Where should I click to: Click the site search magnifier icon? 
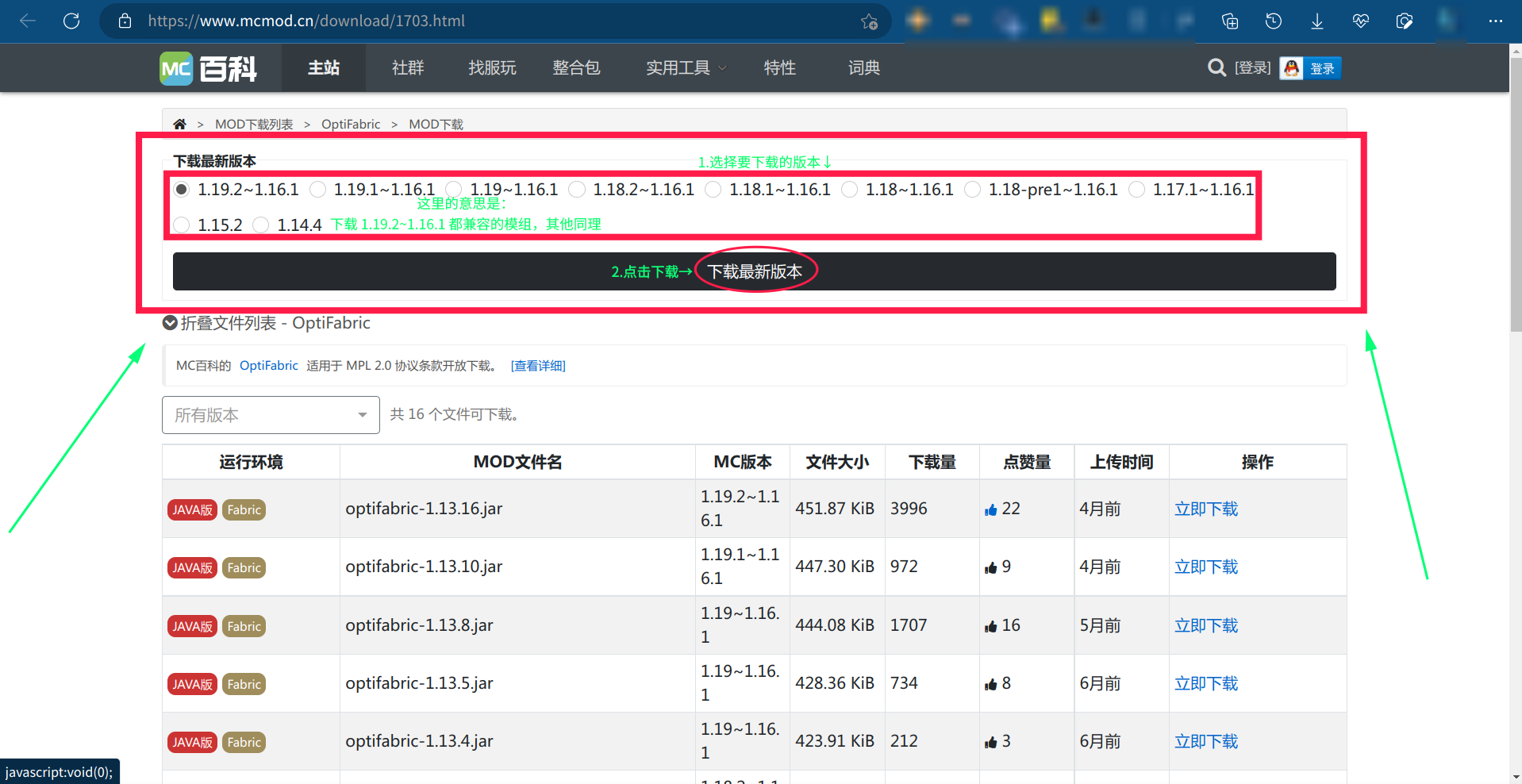(1216, 68)
